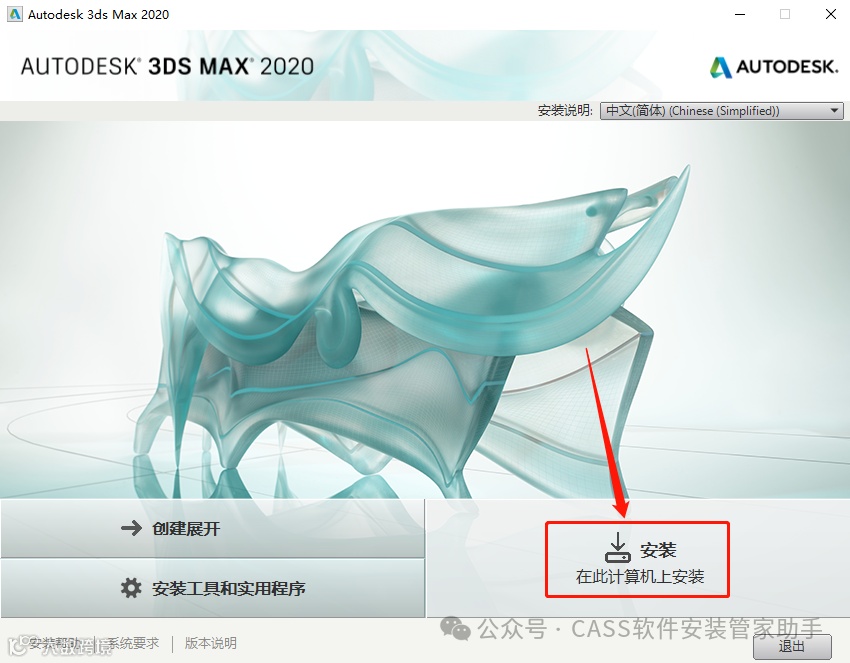Choose 创建展开 to create a deployment

pos(212,528)
